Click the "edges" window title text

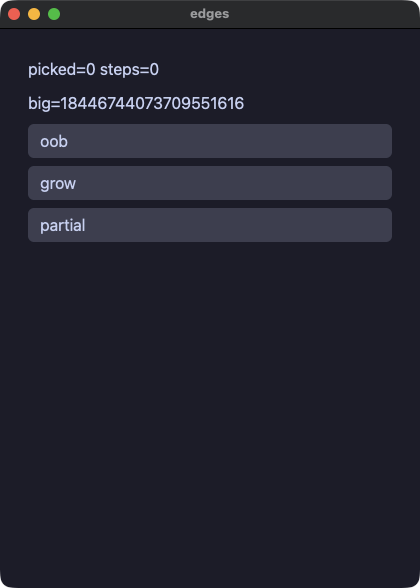click(x=210, y=14)
